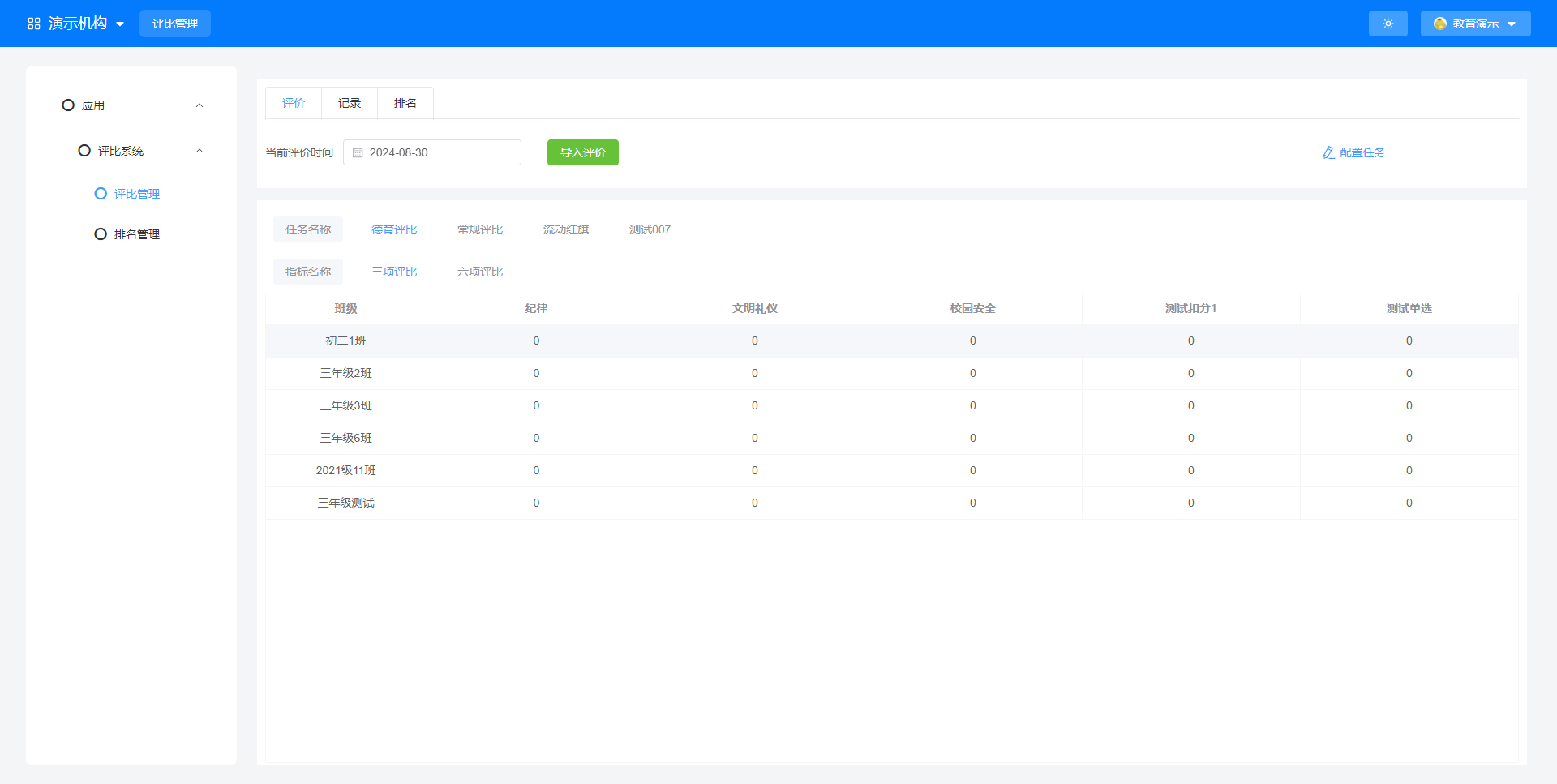The height and width of the screenshot is (784, 1557).
Task: Select the 德育评比 task
Action: click(394, 229)
